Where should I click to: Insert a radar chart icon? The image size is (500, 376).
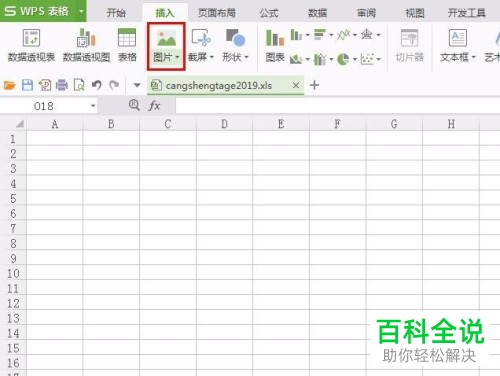(x=367, y=34)
